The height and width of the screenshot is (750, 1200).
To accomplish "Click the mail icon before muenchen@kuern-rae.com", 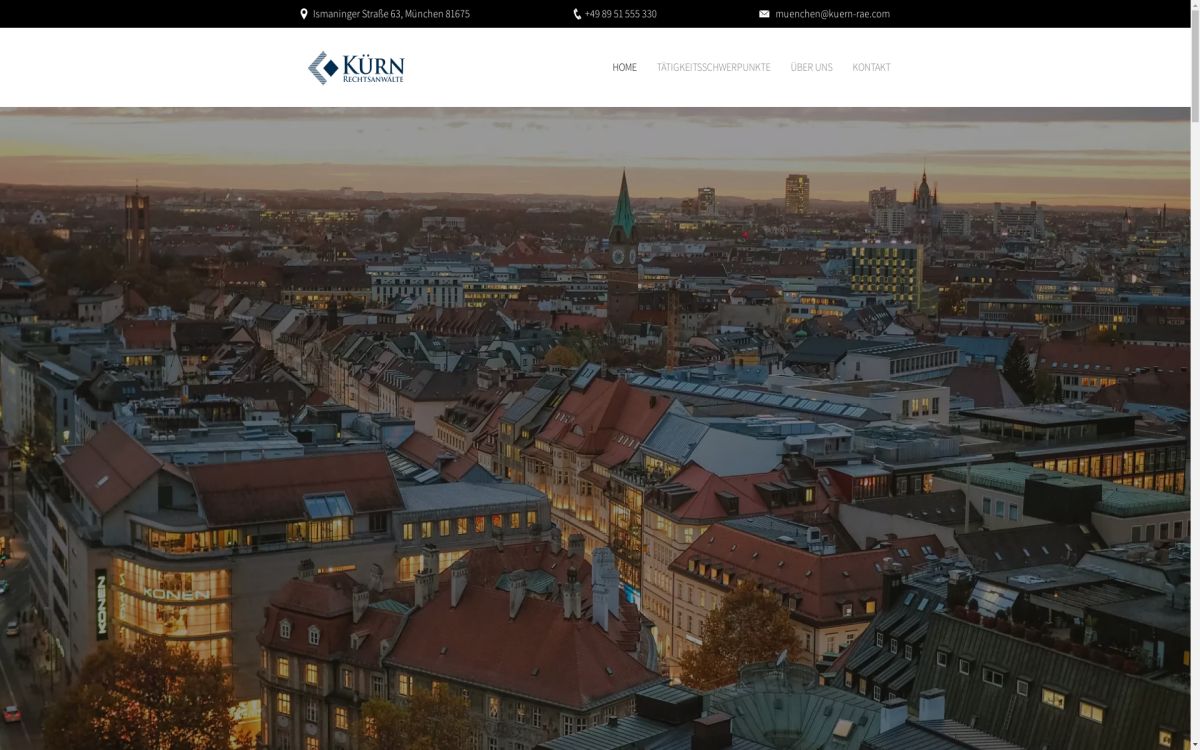I will [x=764, y=13].
